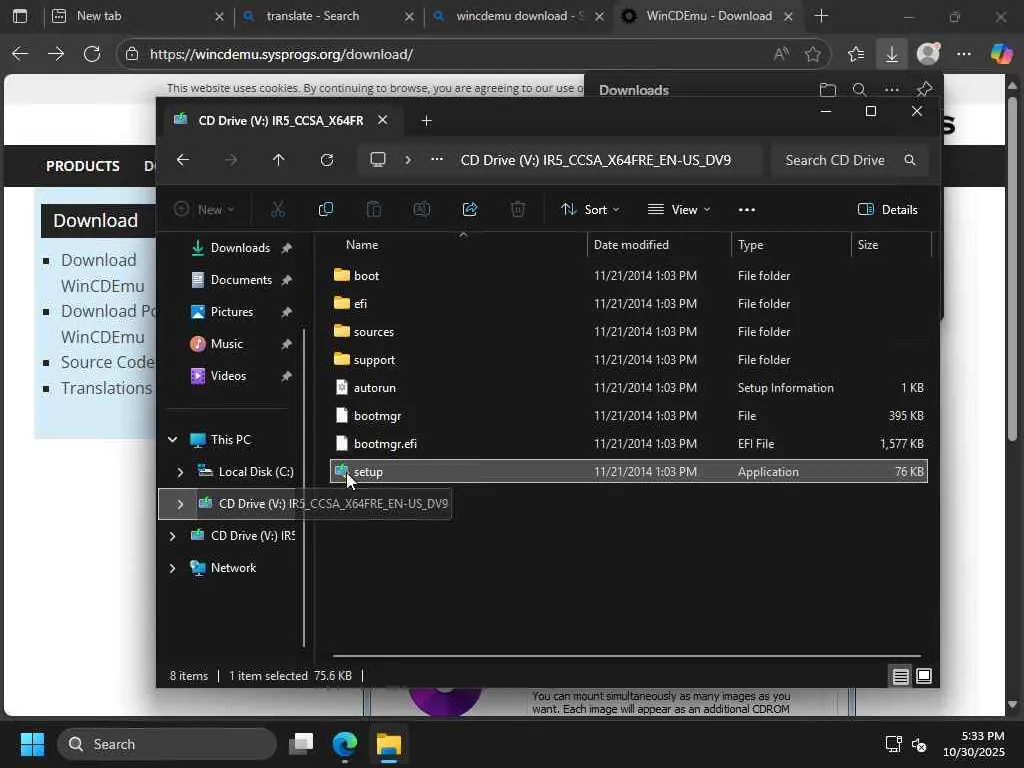Screen dimensions: 1024x768
Task: Open the Windows Start menu
Action: tap(32, 743)
